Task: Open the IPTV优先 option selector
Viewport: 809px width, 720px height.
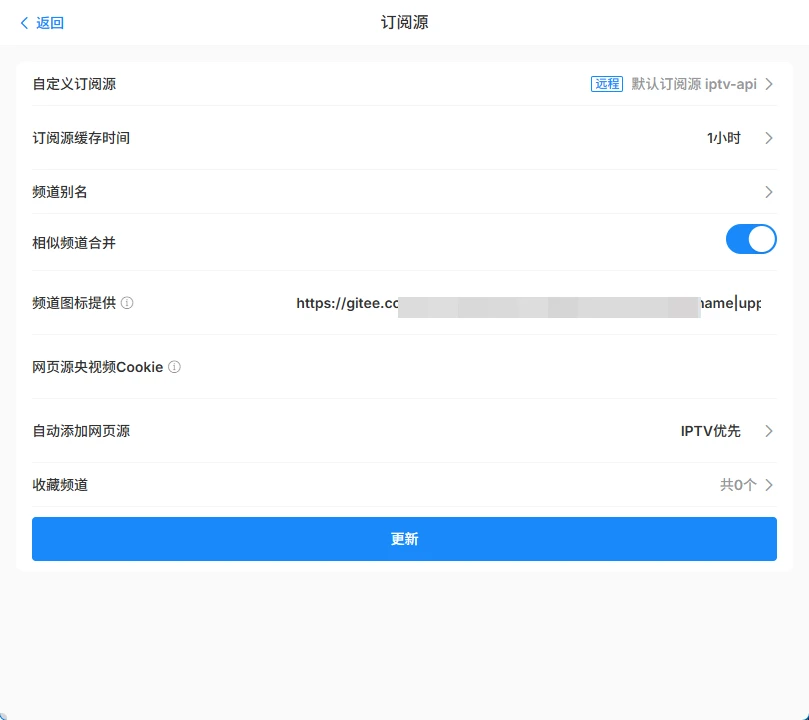Action: point(710,431)
